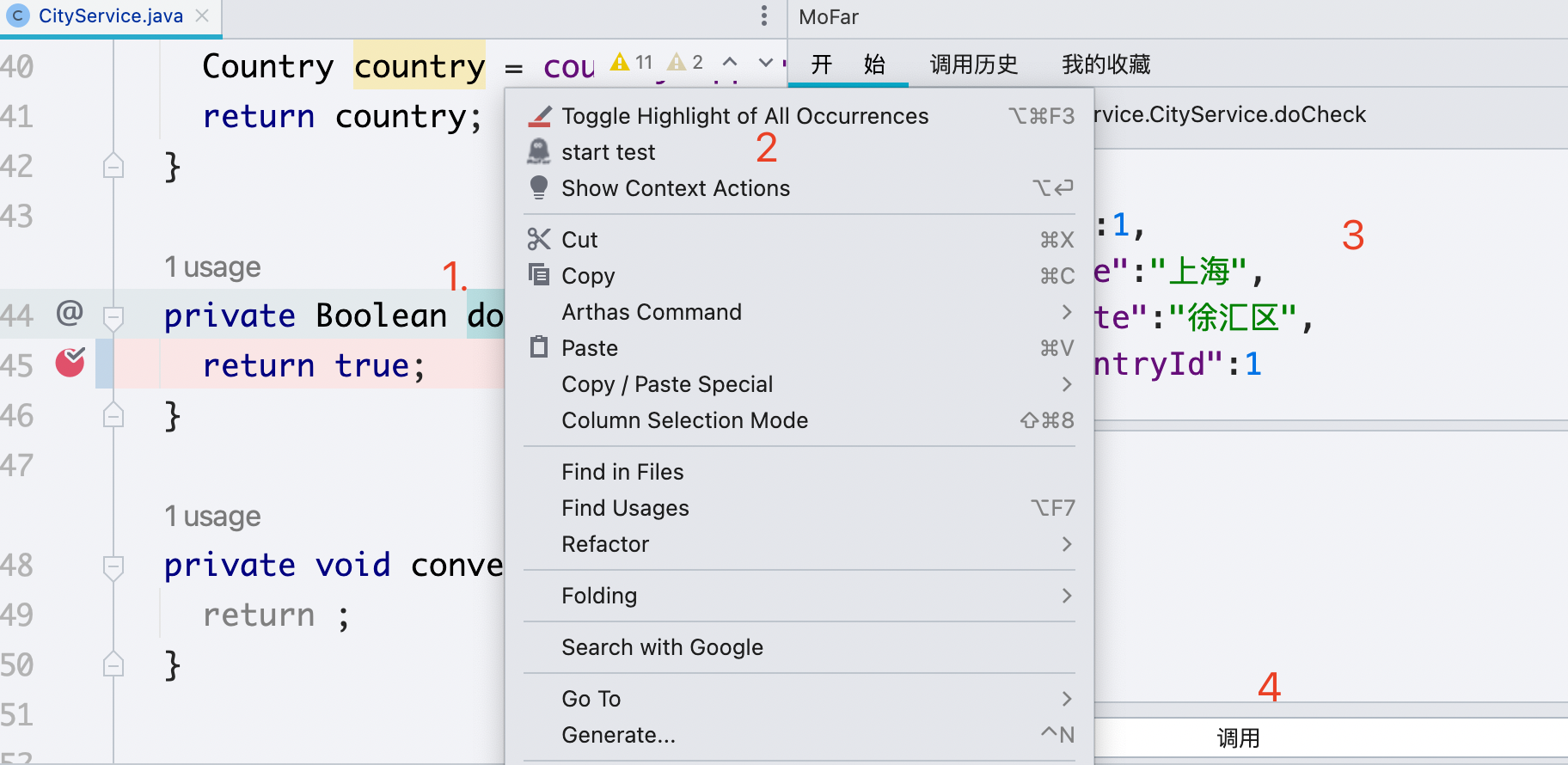Switch to the 调用历史 tab
The height and width of the screenshot is (765, 1568).
coord(974,64)
